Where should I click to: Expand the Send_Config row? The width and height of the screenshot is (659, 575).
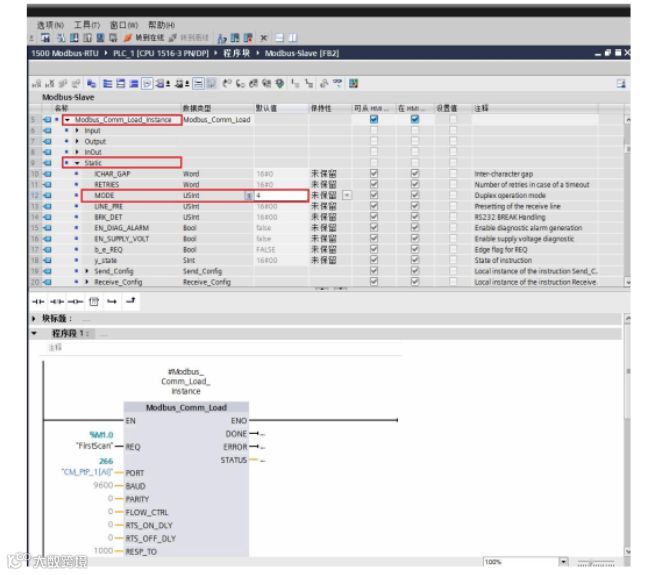(x=87, y=271)
